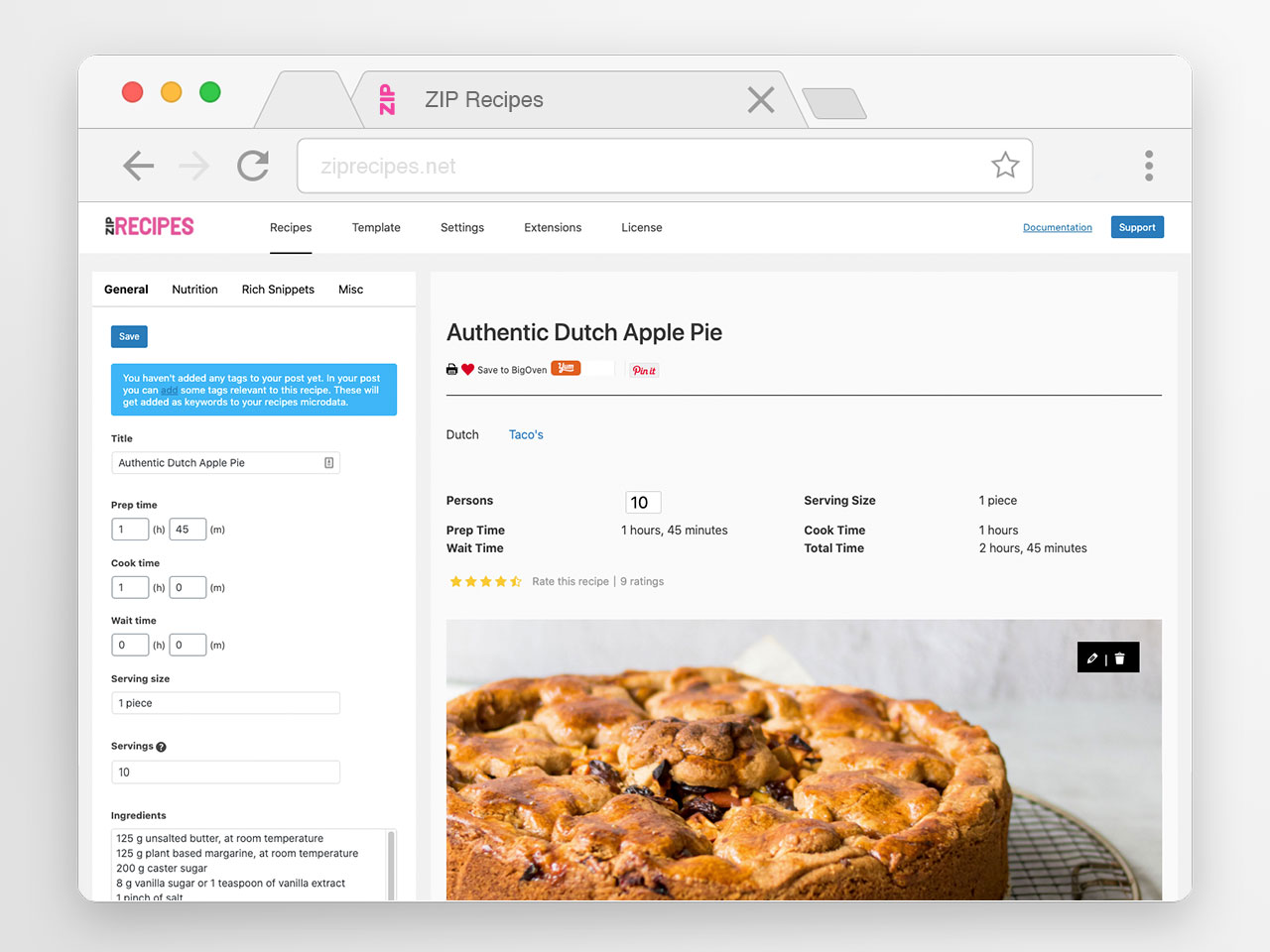Click the ZIP favicon in browser tab

pos(387,99)
